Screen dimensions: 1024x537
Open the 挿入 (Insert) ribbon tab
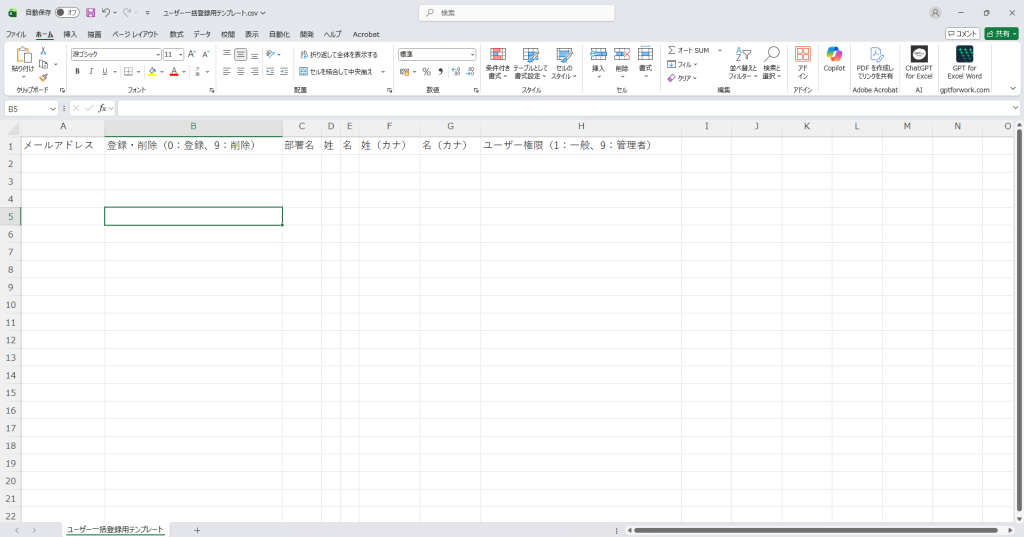click(70, 34)
